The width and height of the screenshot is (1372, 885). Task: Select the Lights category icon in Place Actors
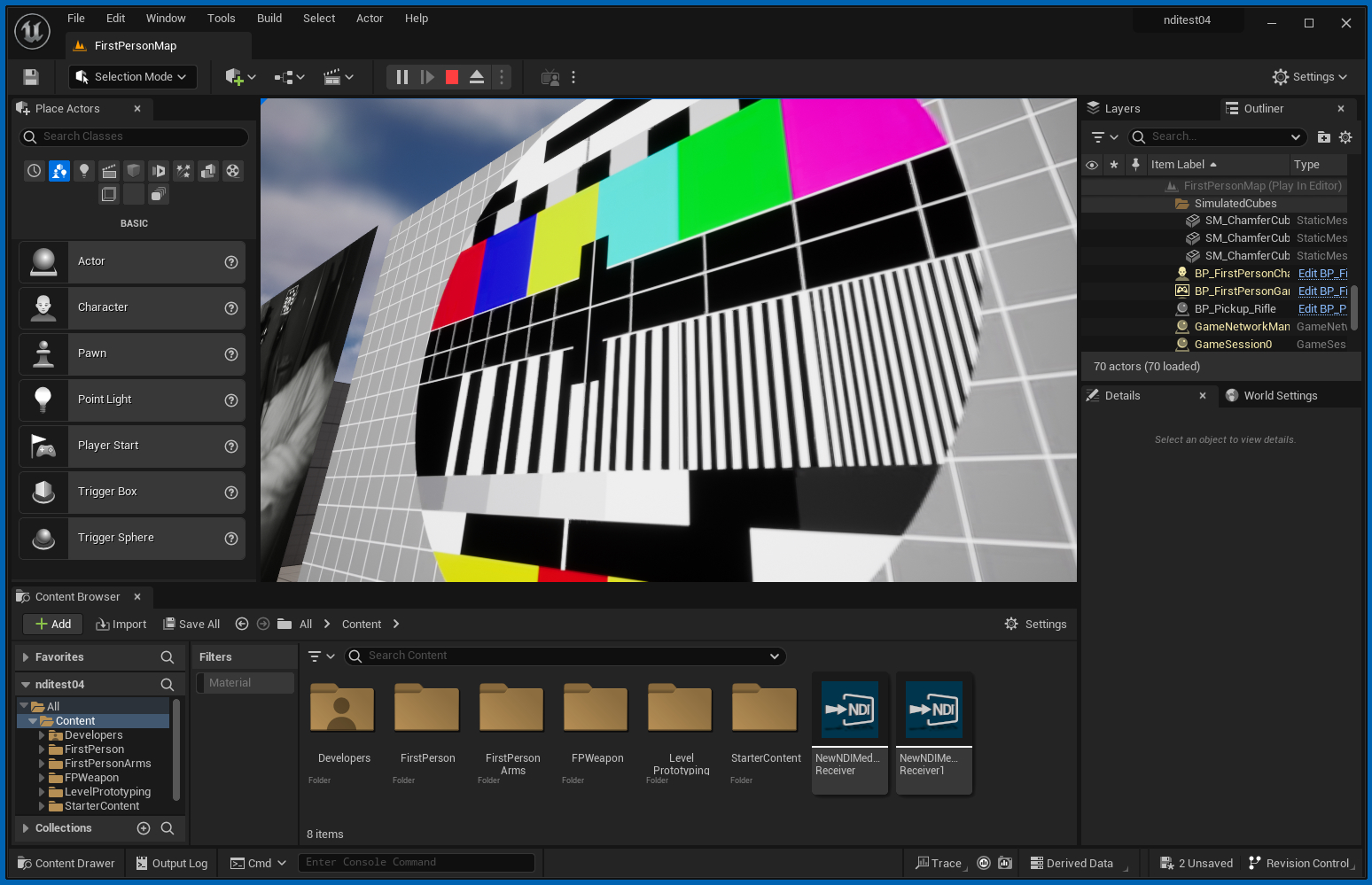click(84, 171)
